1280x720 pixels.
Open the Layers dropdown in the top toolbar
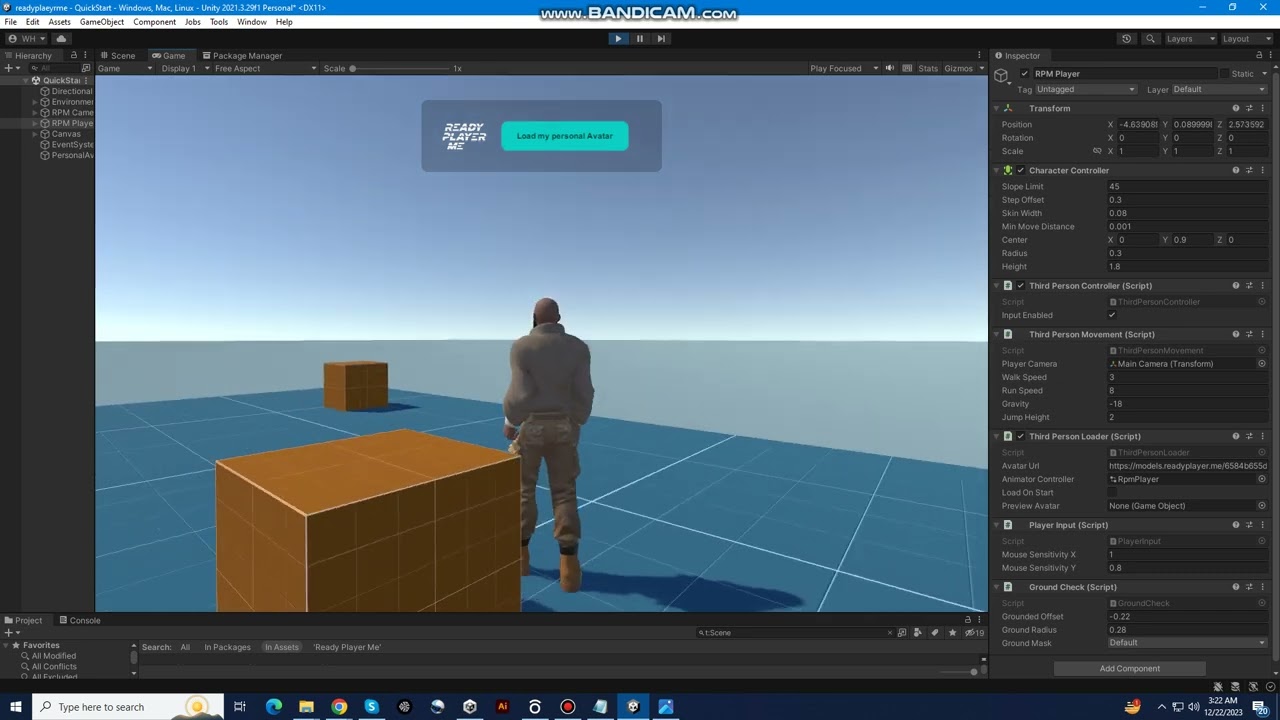pos(1190,38)
